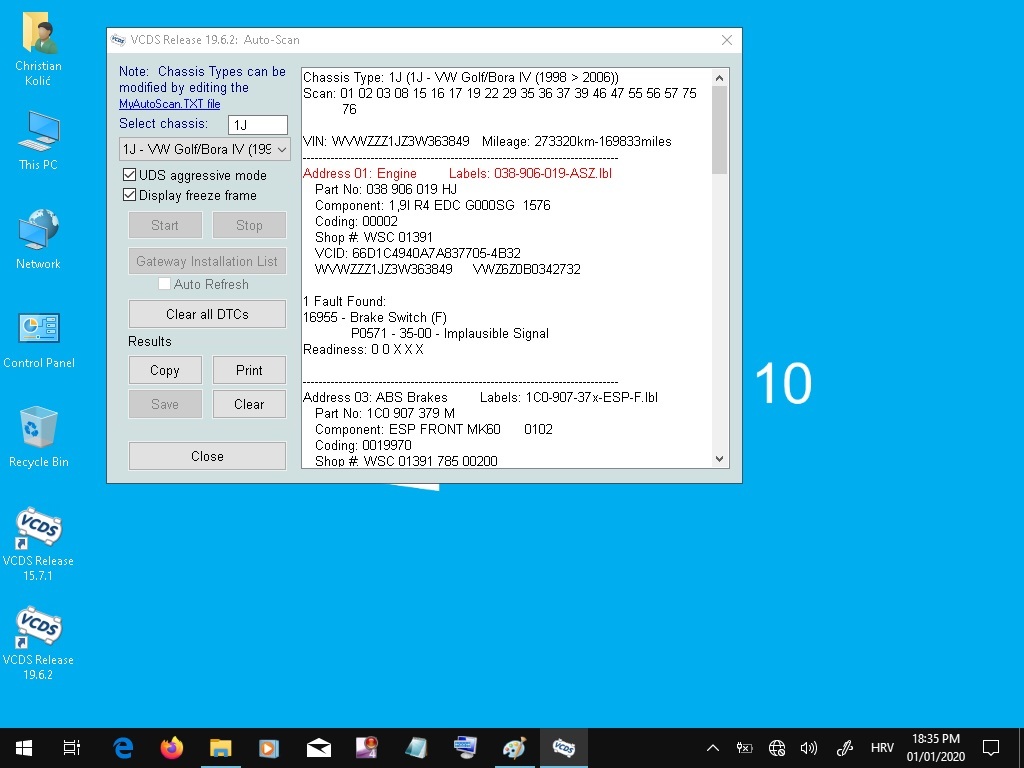Launch VCDS Release 15.7.1 shortcut

[39, 543]
